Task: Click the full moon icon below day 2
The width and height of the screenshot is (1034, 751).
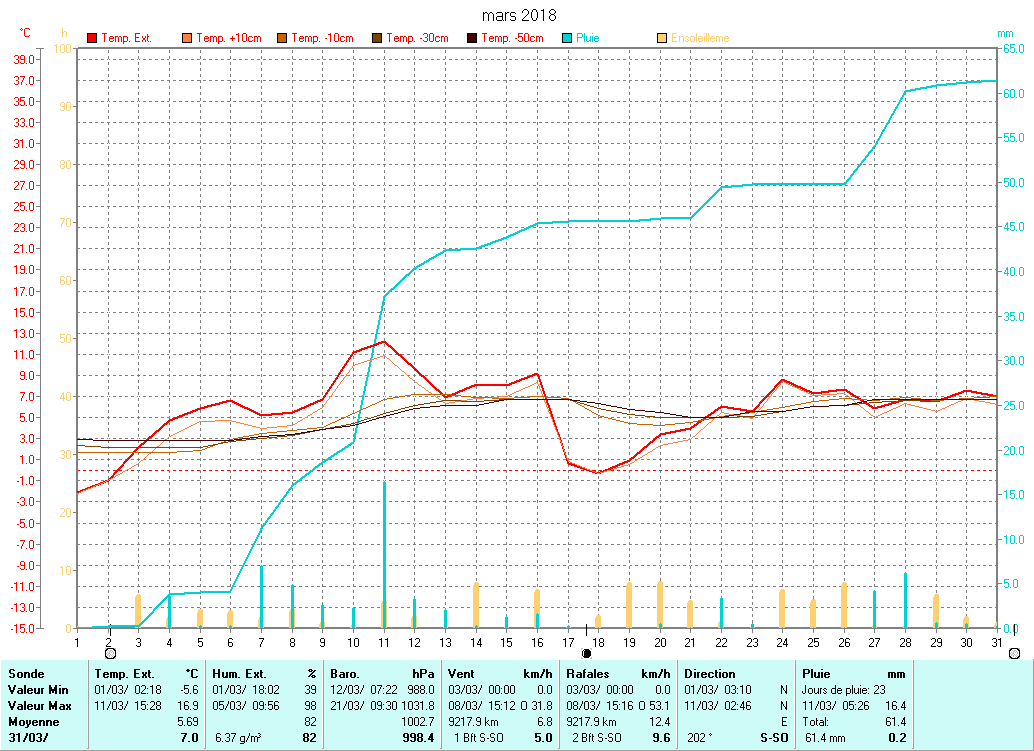Action: [x=110, y=652]
